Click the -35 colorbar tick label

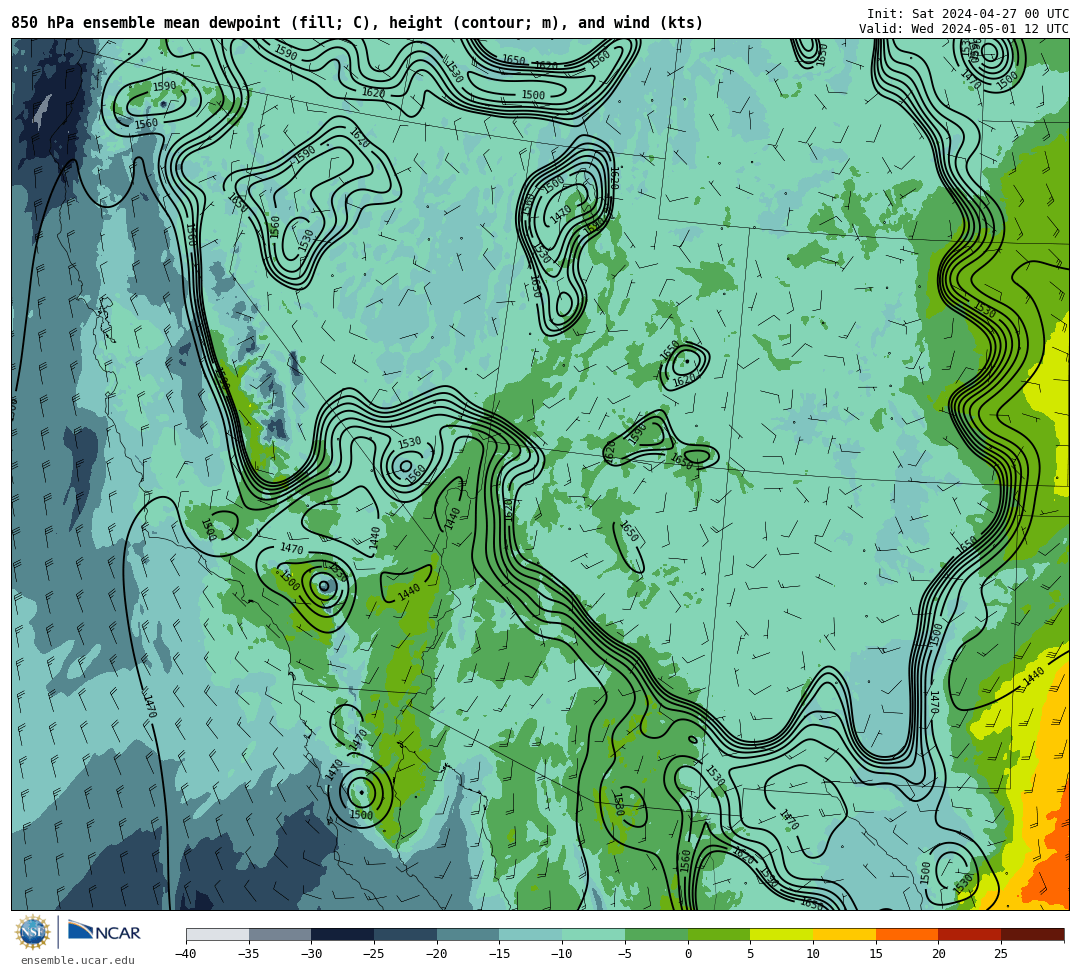coord(248,954)
